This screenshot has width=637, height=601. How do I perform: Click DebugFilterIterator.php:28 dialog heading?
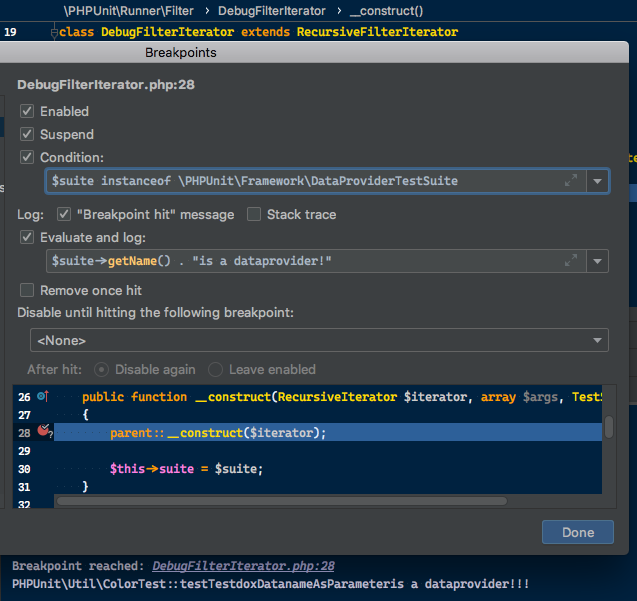pos(106,85)
